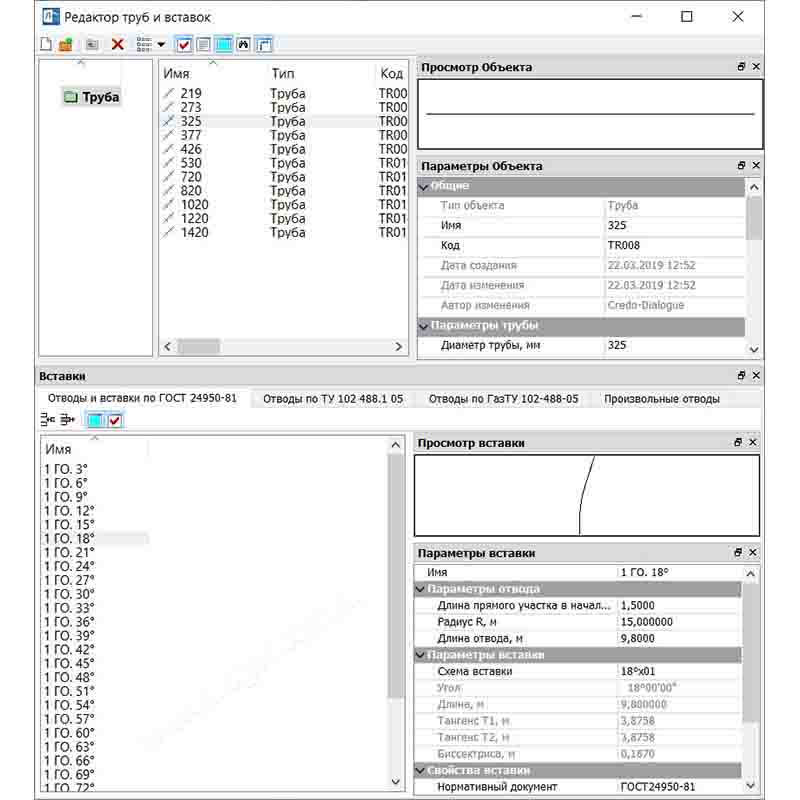Collapse the Общие parameters section

pos(424,186)
